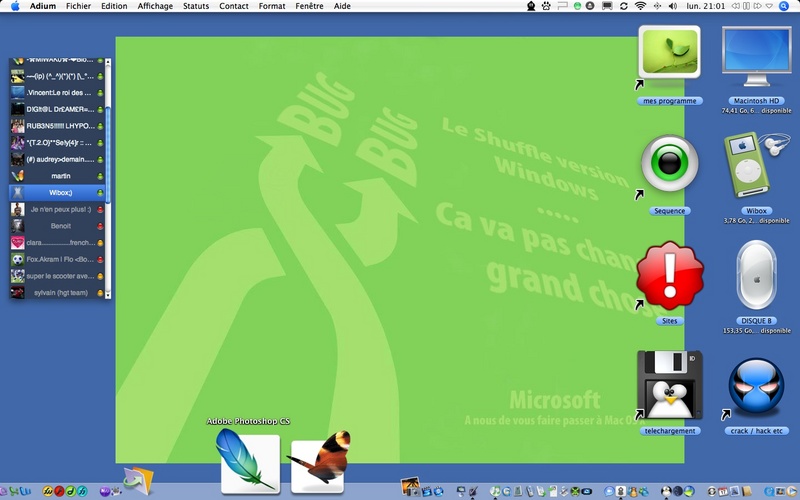
Task: Click the Adium duck status icon in menu bar
Action: 531,6
